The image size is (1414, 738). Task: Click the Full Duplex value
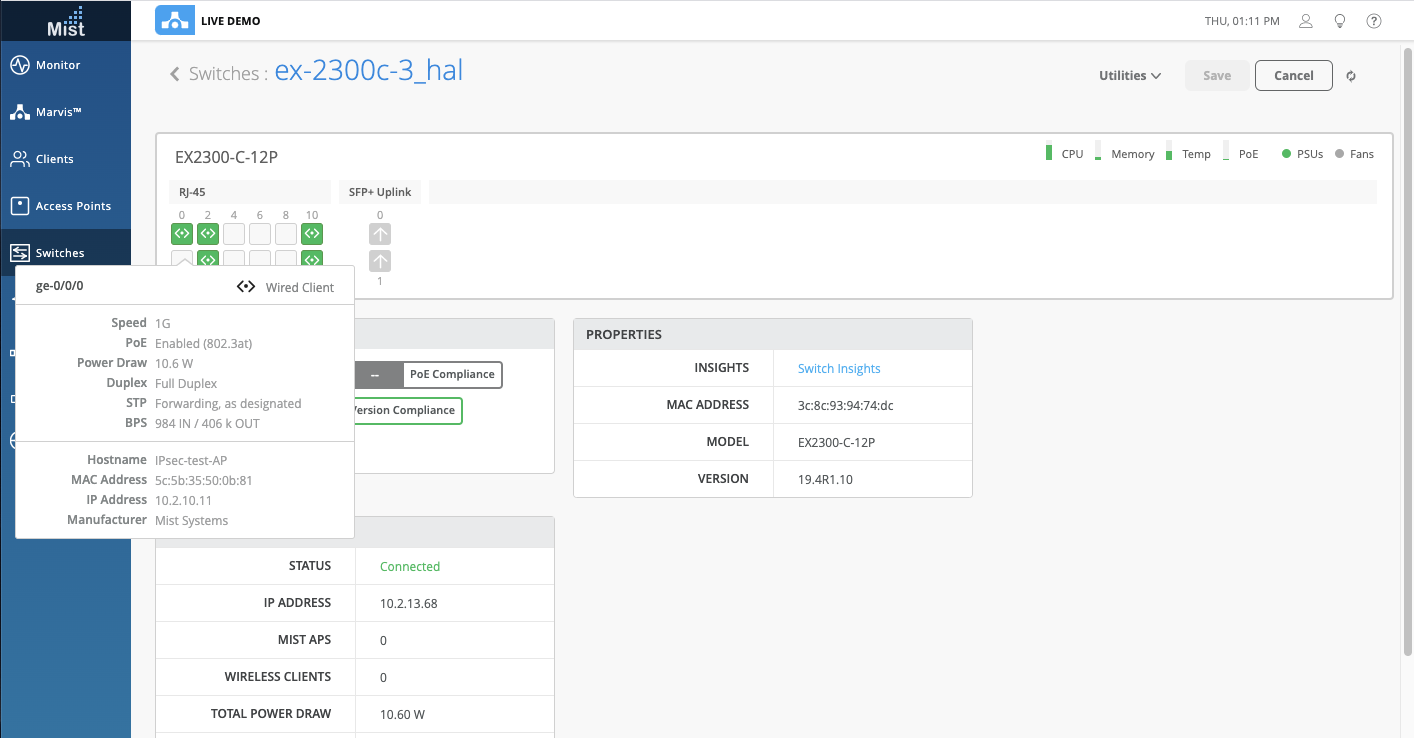186,383
